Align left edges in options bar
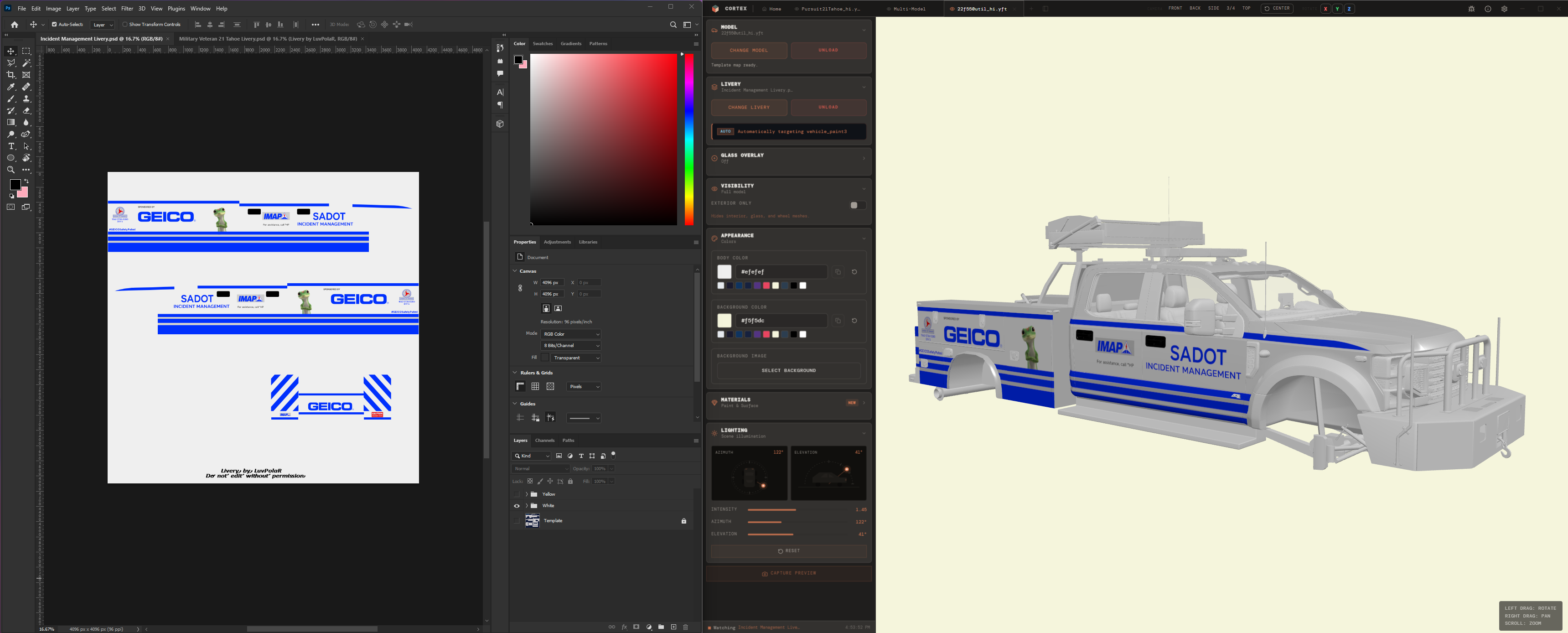The image size is (1568, 633). (x=198, y=24)
